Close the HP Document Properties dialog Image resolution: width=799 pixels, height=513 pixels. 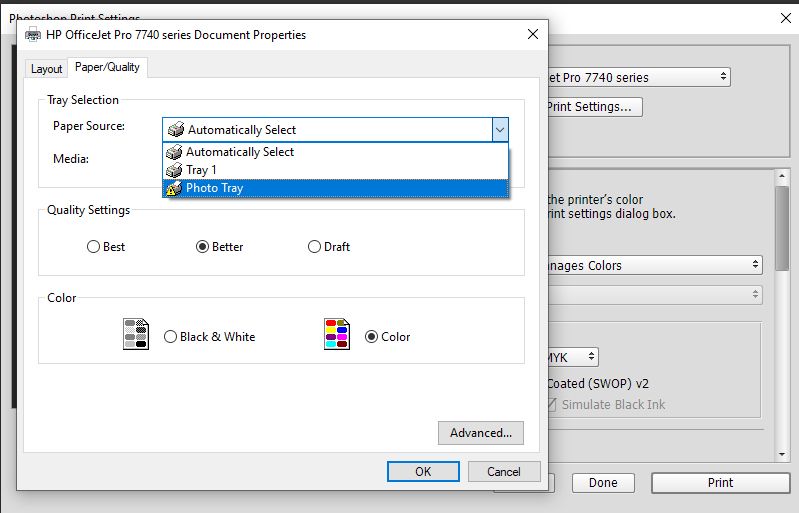point(533,34)
